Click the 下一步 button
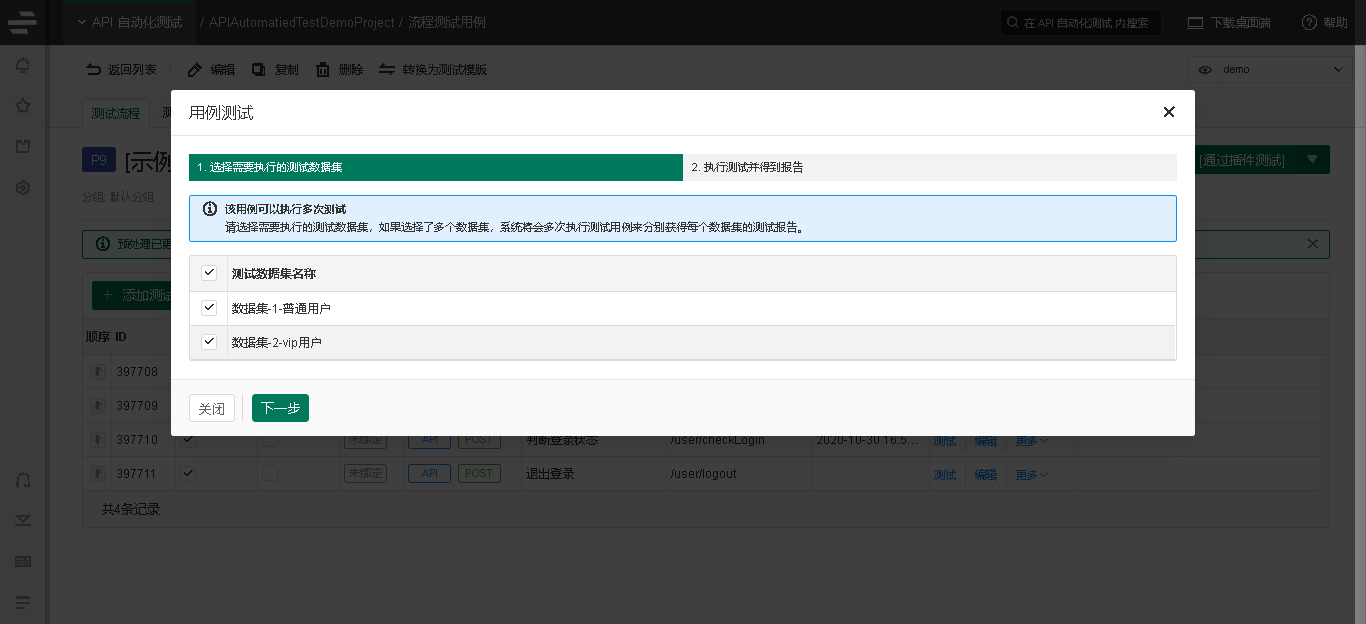This screenshot has width=1366, height=624. pos(280,408)
